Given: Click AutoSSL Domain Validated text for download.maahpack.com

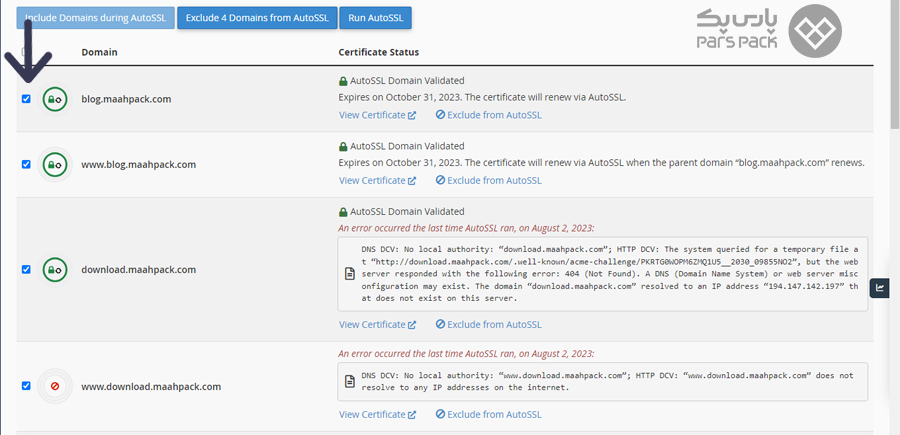Looking at the screenshot, I should (x=407, y=211).
